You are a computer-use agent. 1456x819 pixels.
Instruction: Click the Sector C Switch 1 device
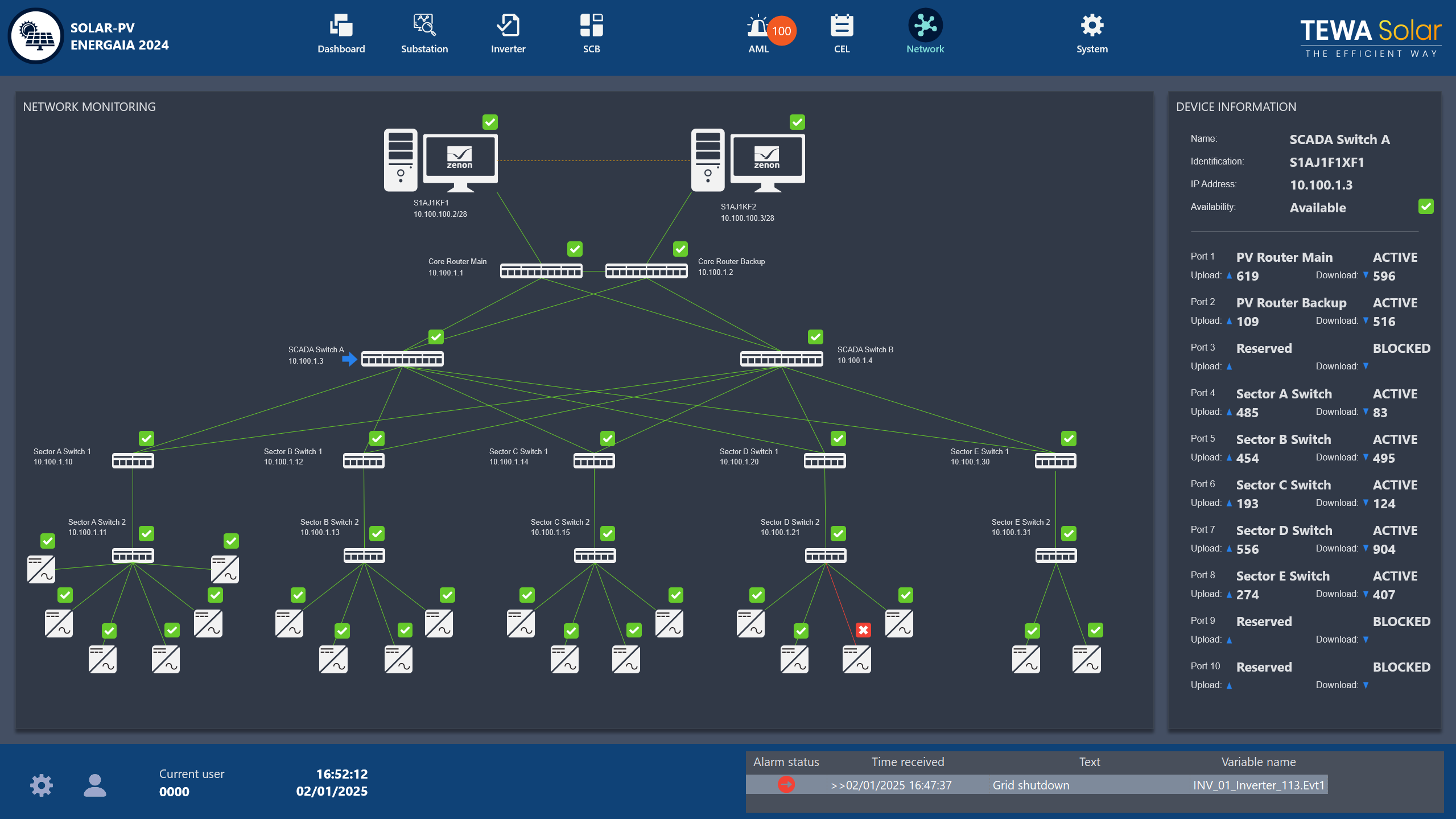point(593,460)
